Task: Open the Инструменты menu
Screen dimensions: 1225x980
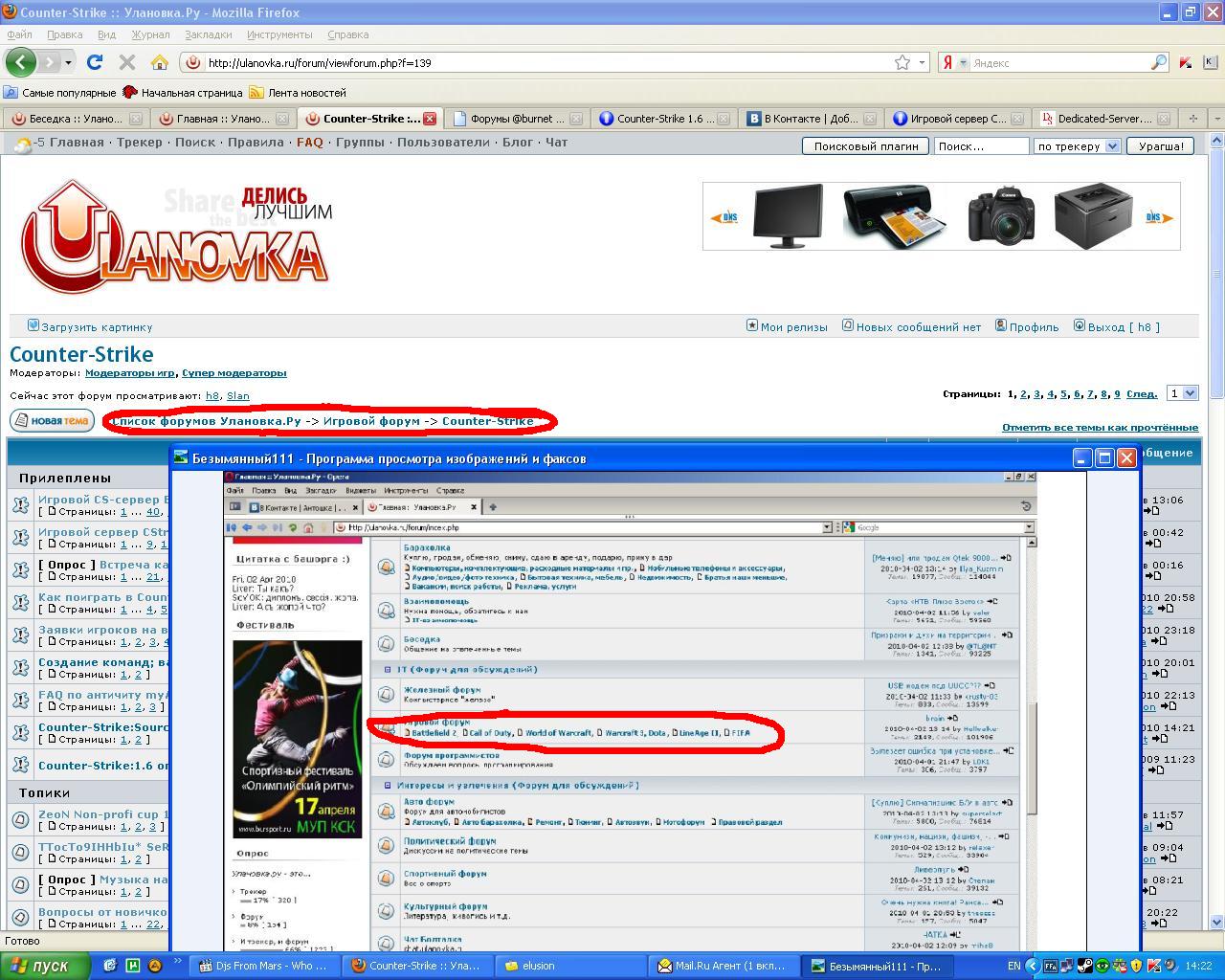Action: [279, 34]
